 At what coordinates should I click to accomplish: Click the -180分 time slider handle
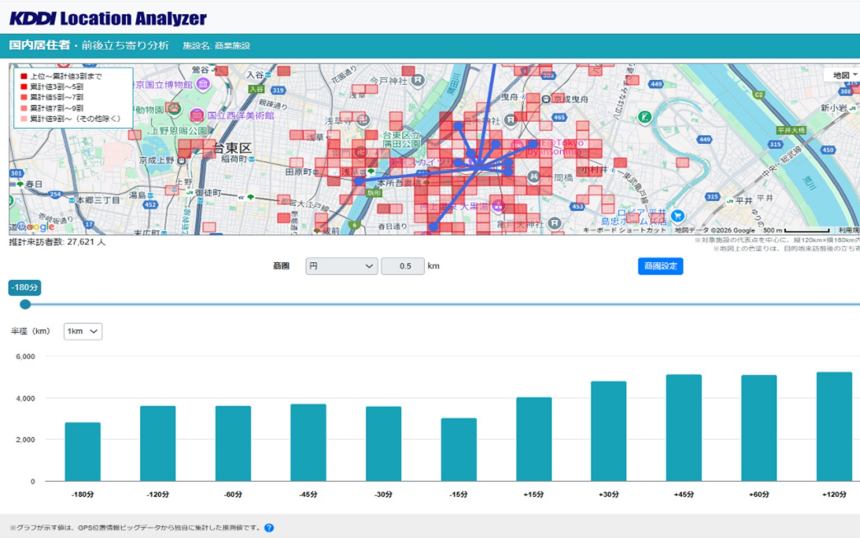pos(25,304)
